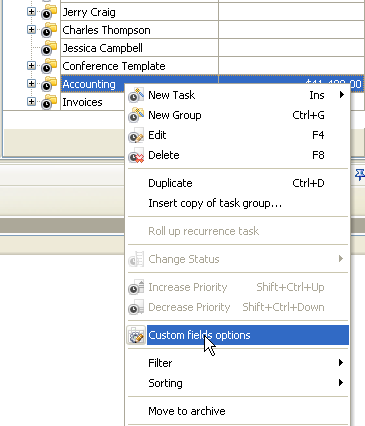Viewport: 365px width, 426px height.
Task: Click the Jessica Campbell folder icon
Action: pos(49,48)
